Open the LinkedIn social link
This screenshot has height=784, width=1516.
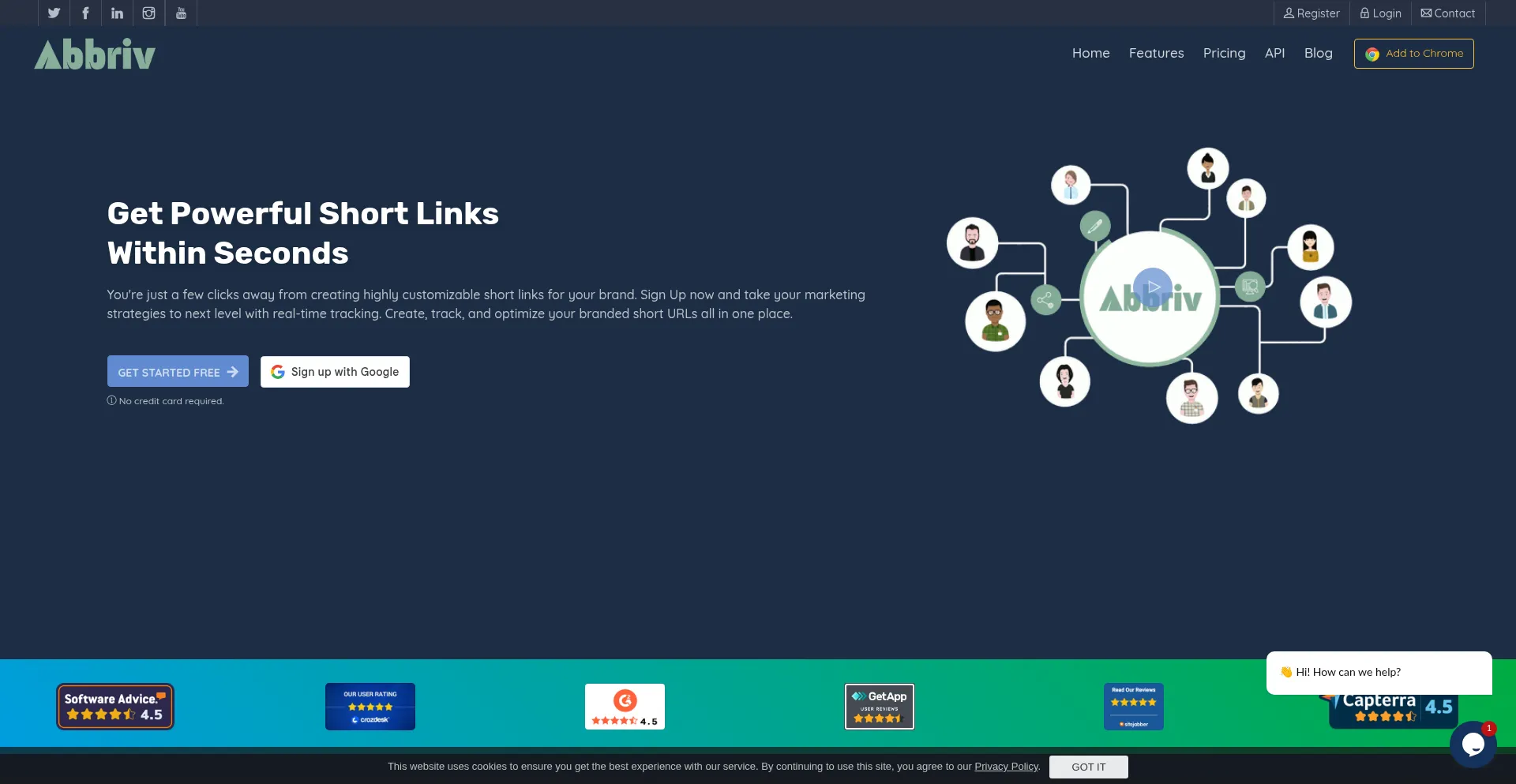117,13
